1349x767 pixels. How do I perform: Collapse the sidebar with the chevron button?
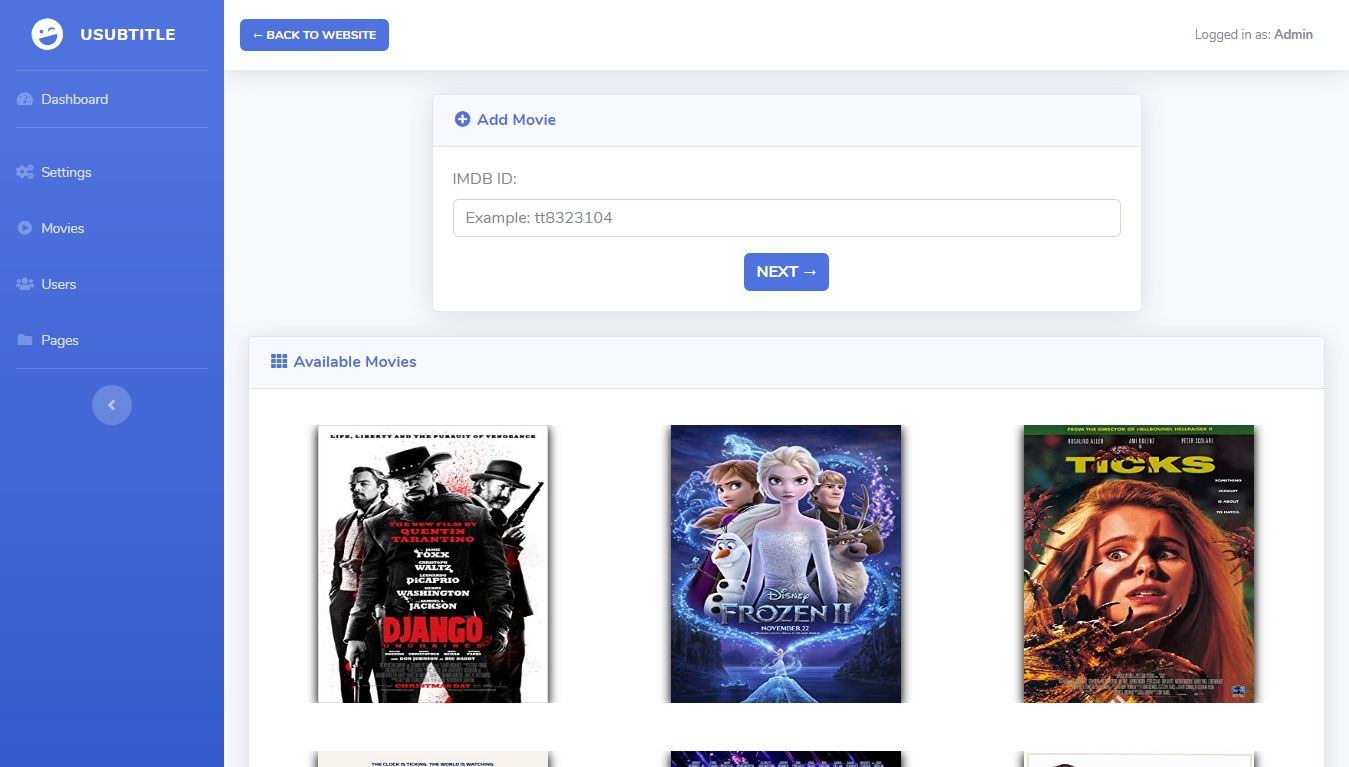coord(112,405)
